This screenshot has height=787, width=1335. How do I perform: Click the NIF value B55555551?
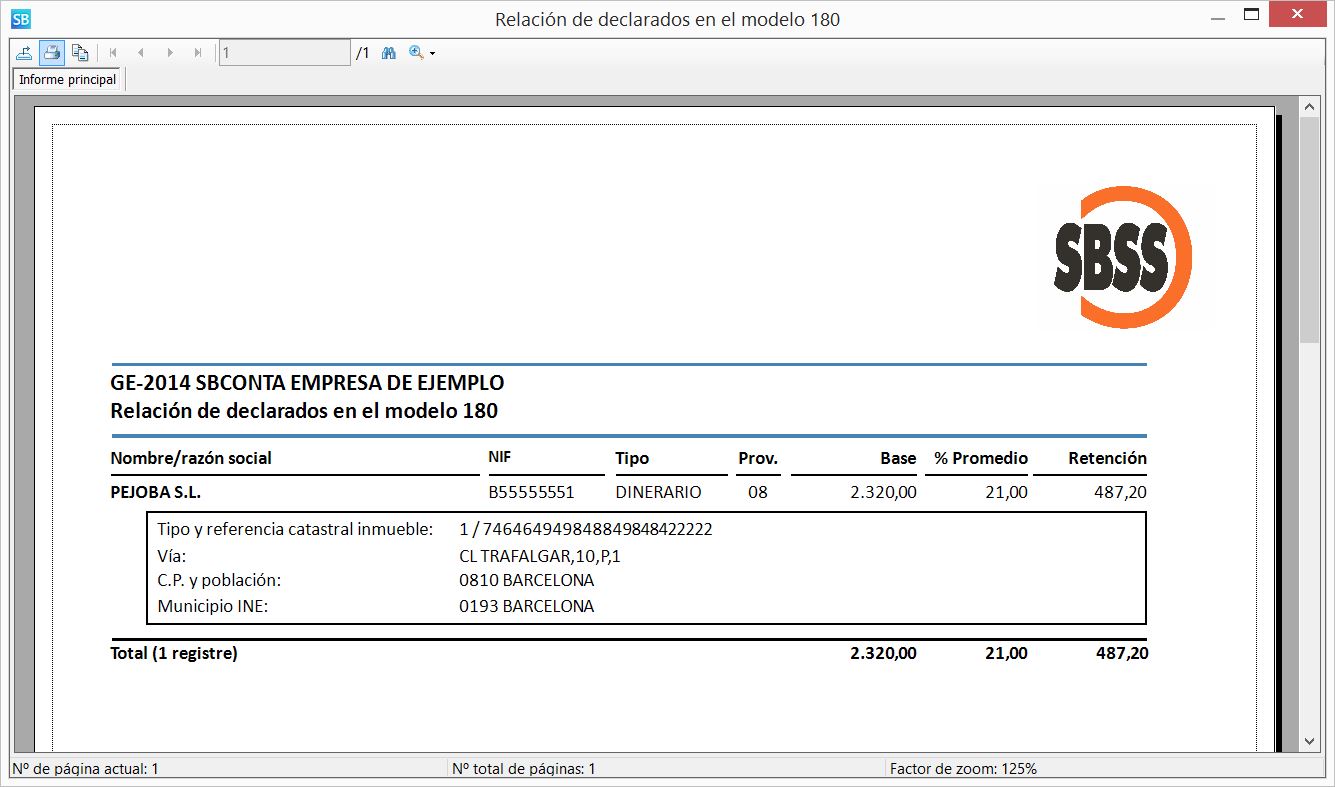[x=531, y=492]
